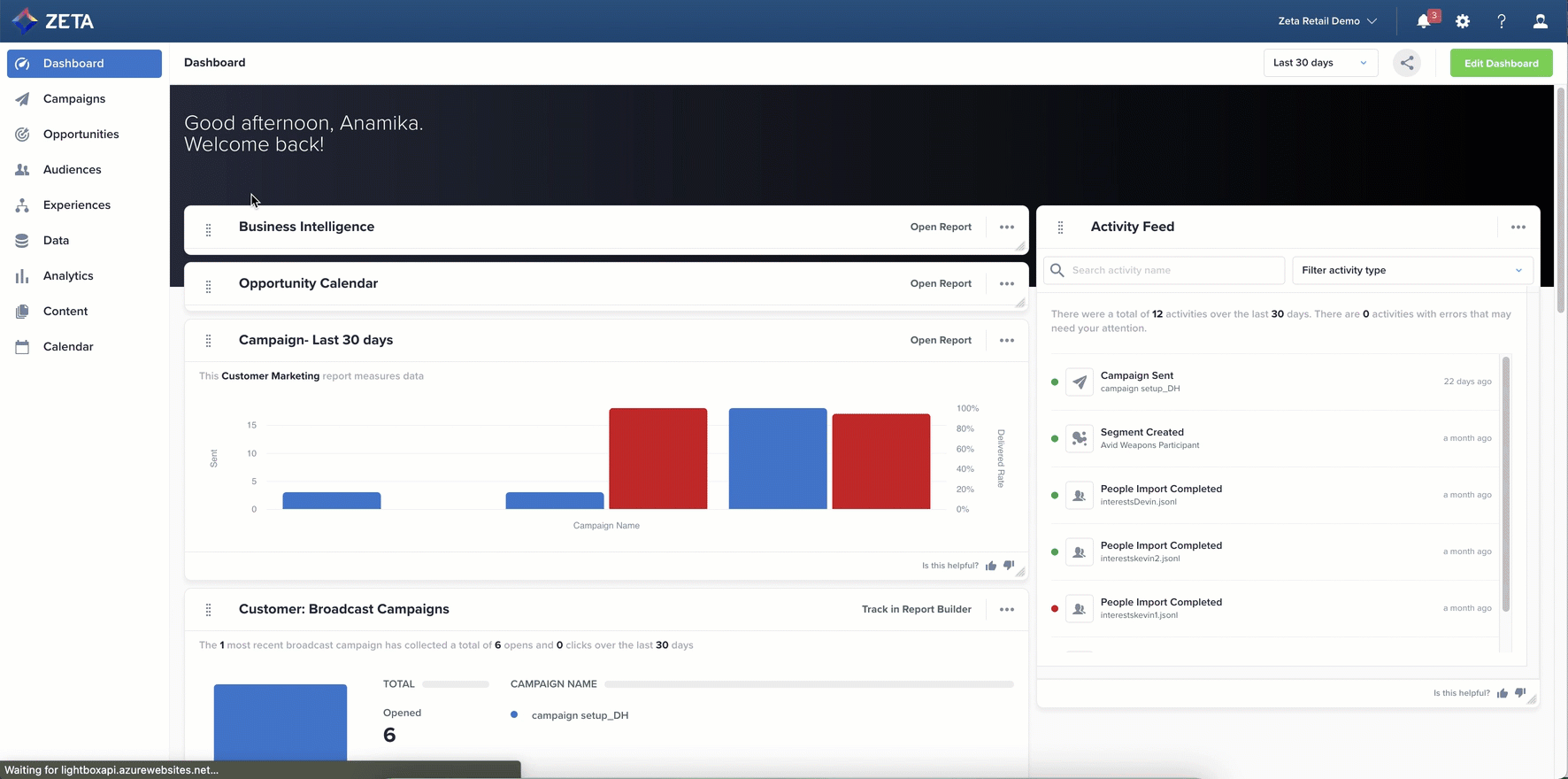Click the Edit Dashboard button
This screenshot has width=1568, height=779.
click(x=1501, y=63)
